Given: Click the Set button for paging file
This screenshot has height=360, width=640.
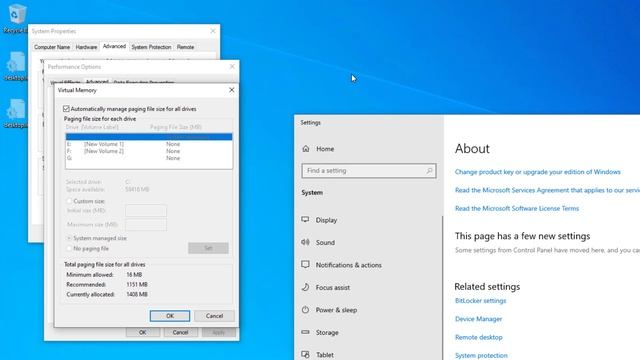Looking at the screenshot, I should click(x=208, y=248).
